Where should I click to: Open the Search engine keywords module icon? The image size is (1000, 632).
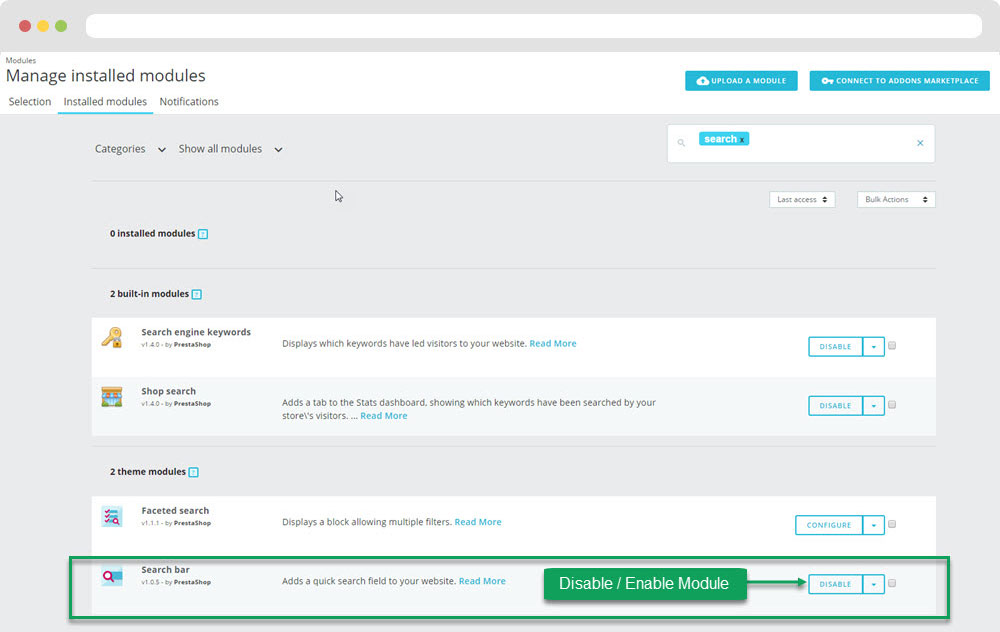pos(112,337)
